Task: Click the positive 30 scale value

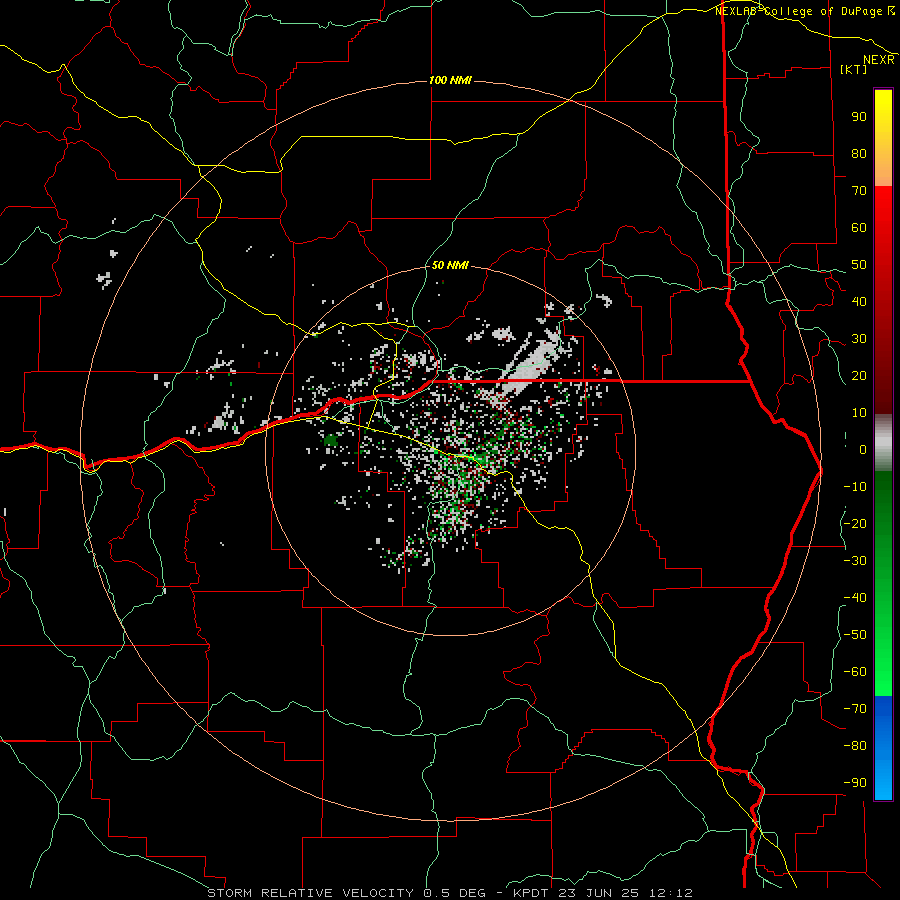Action: 859,339
